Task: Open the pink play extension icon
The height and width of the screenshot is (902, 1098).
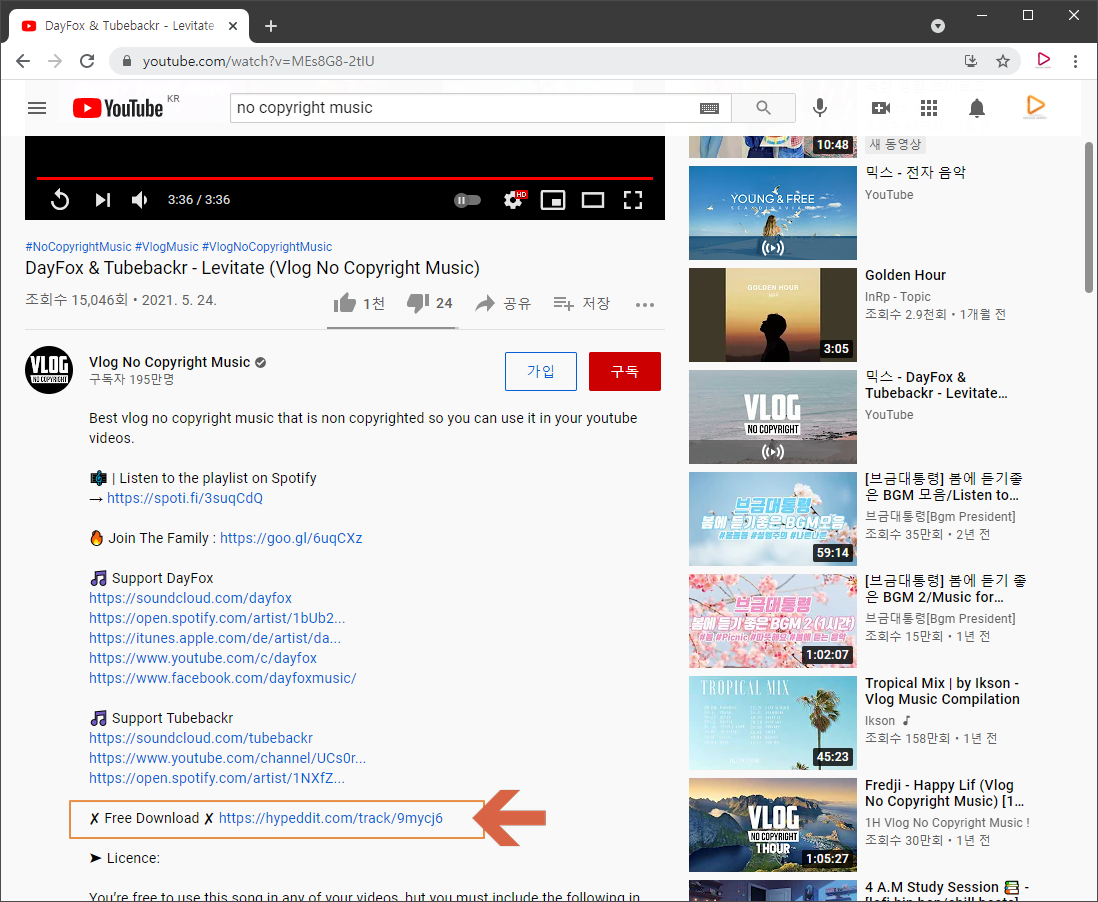Action: coord(1043,60)
